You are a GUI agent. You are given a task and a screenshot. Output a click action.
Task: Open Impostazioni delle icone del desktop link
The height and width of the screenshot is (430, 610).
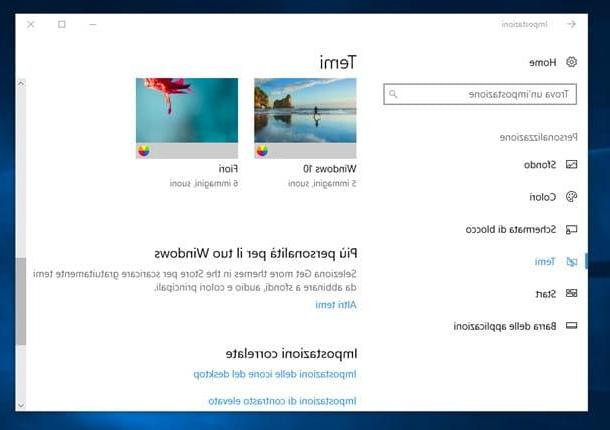tap(275, 374)
